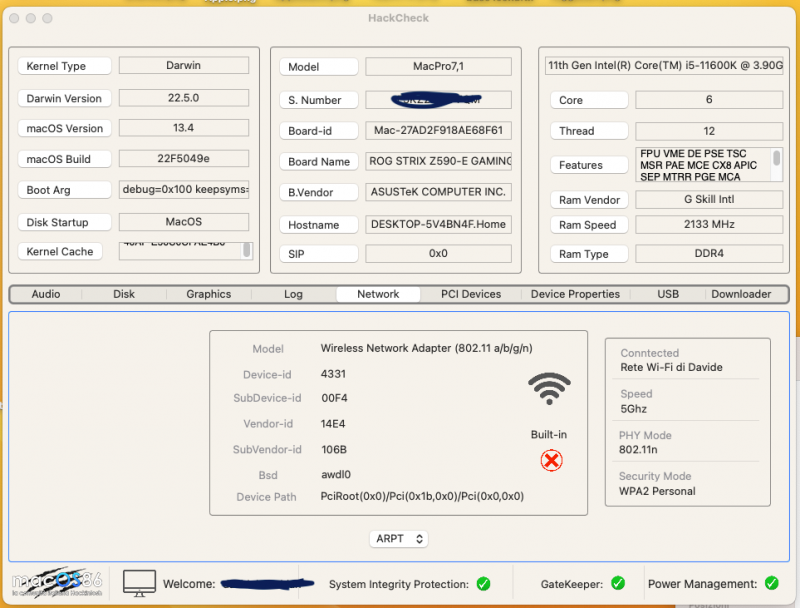The width and height of the screenshot is (800, 608).
Task: Click the Wi-Fi signal icon
Action: point(549,389)
